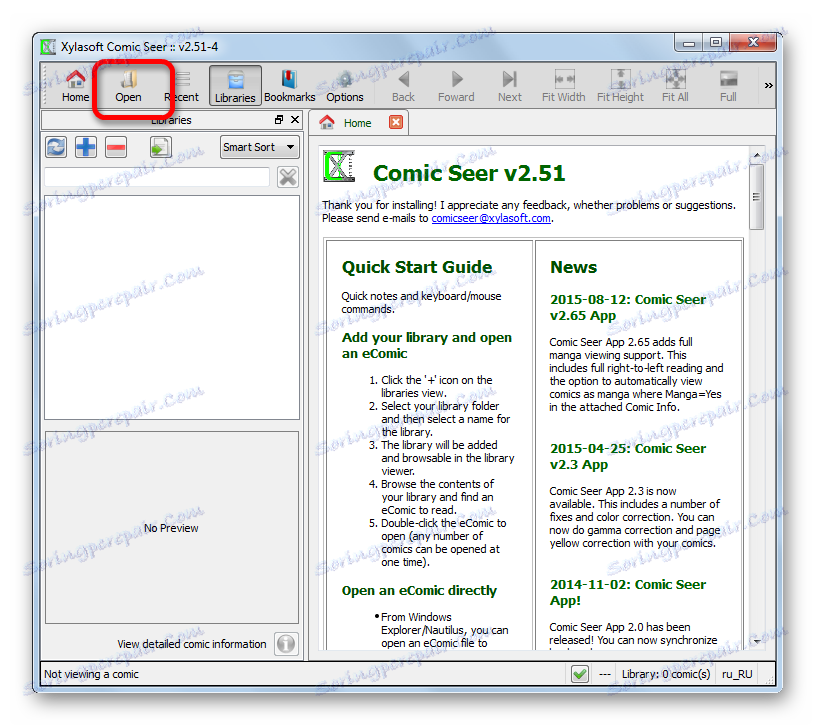This screenshot has width=816, height=726.
Task: Open Bookmarks from the toolbar
Action: tap(289, 86)
